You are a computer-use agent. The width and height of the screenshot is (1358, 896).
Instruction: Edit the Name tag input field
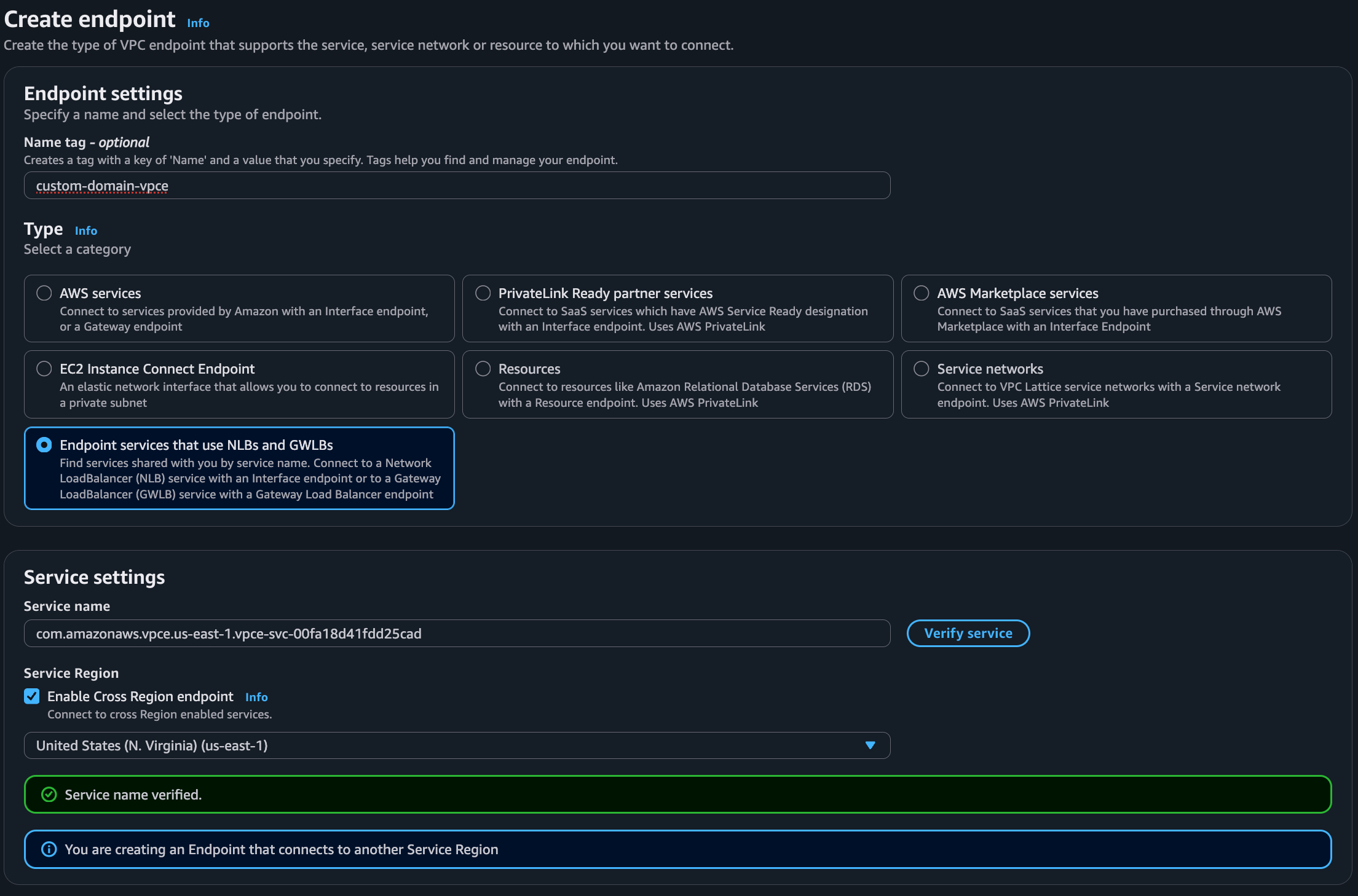point(457,185)
